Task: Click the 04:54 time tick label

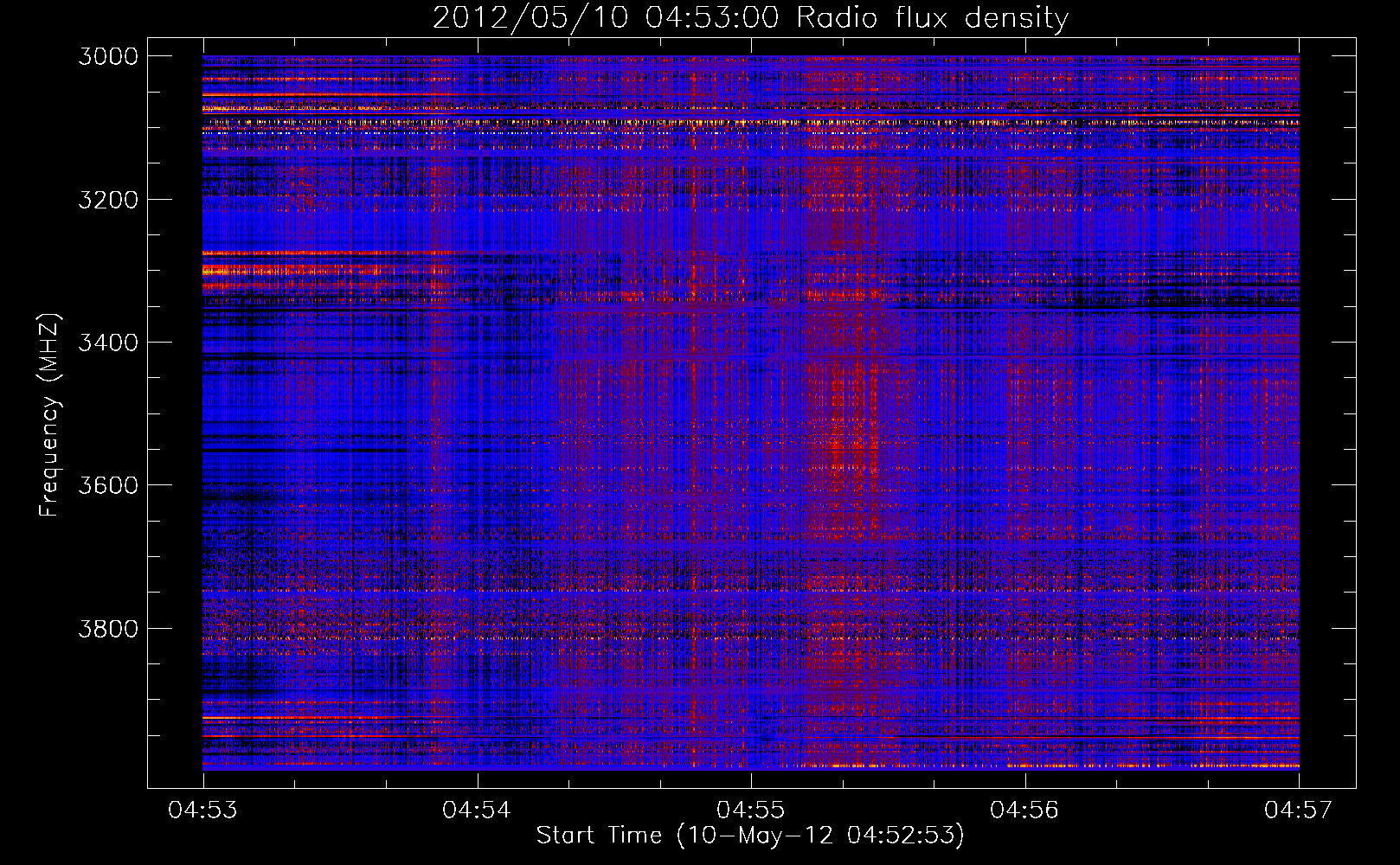Action: (477, 811)
